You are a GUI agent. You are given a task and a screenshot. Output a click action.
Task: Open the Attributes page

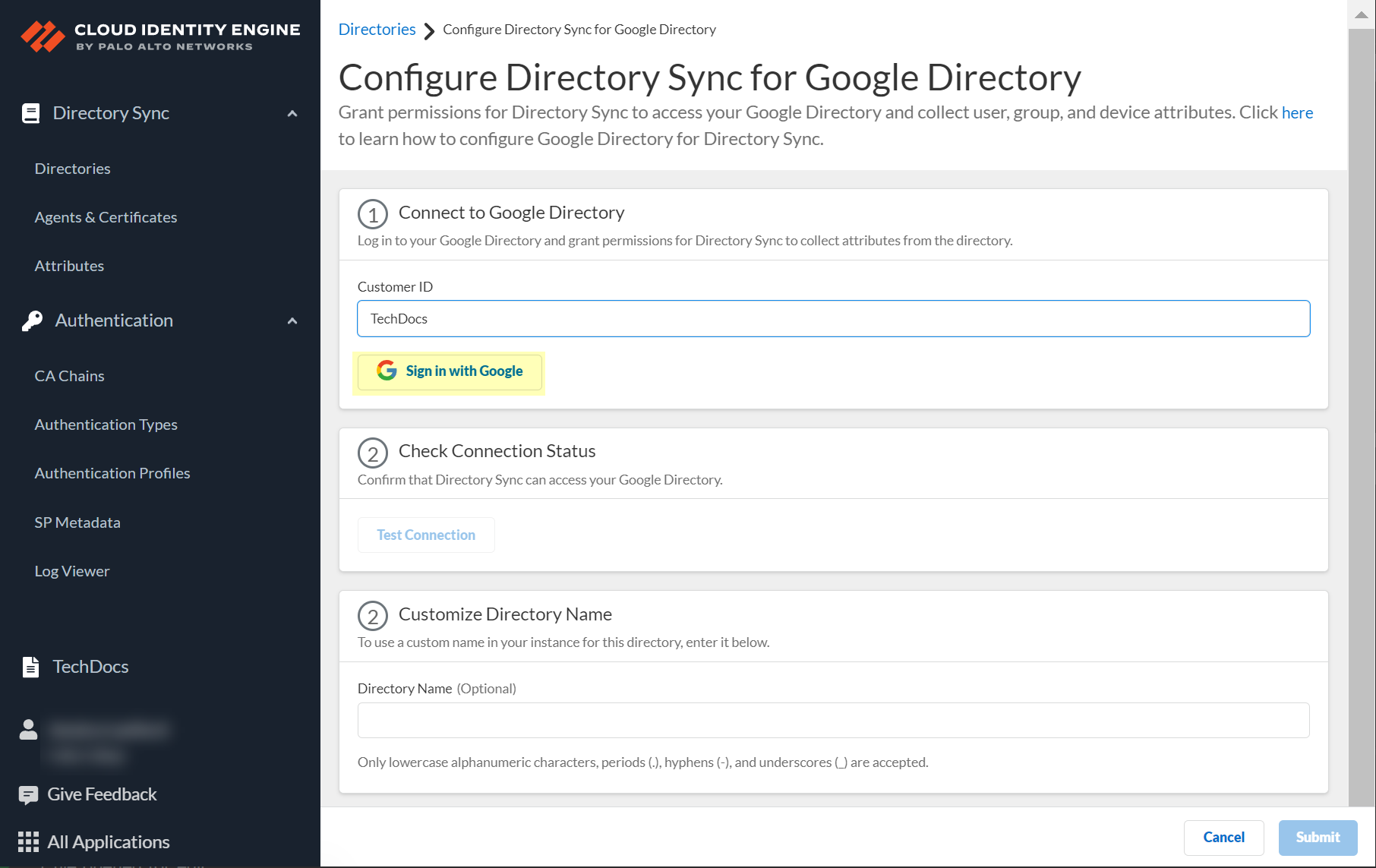[x=69, y=266]
